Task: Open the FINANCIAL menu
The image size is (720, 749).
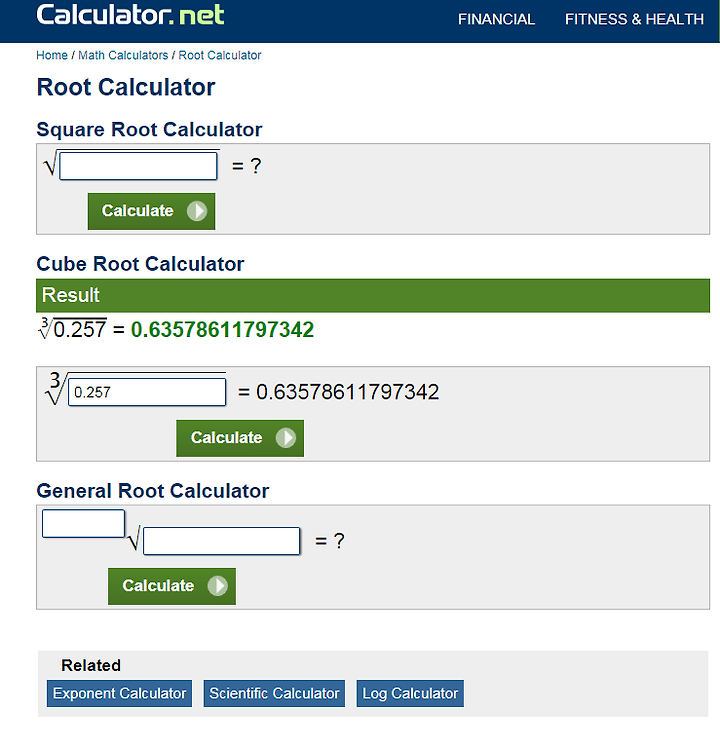Action: 496,19
